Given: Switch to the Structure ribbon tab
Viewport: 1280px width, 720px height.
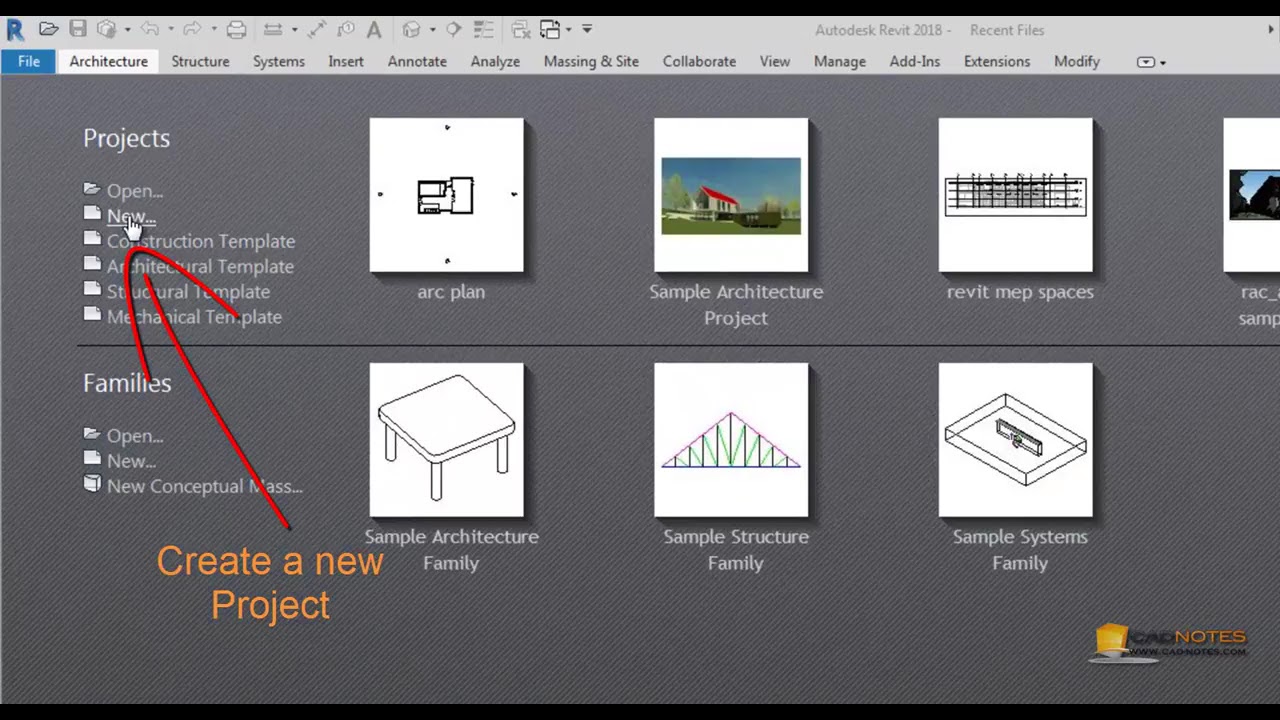Looking at the screenshot, I should point(200,61).
